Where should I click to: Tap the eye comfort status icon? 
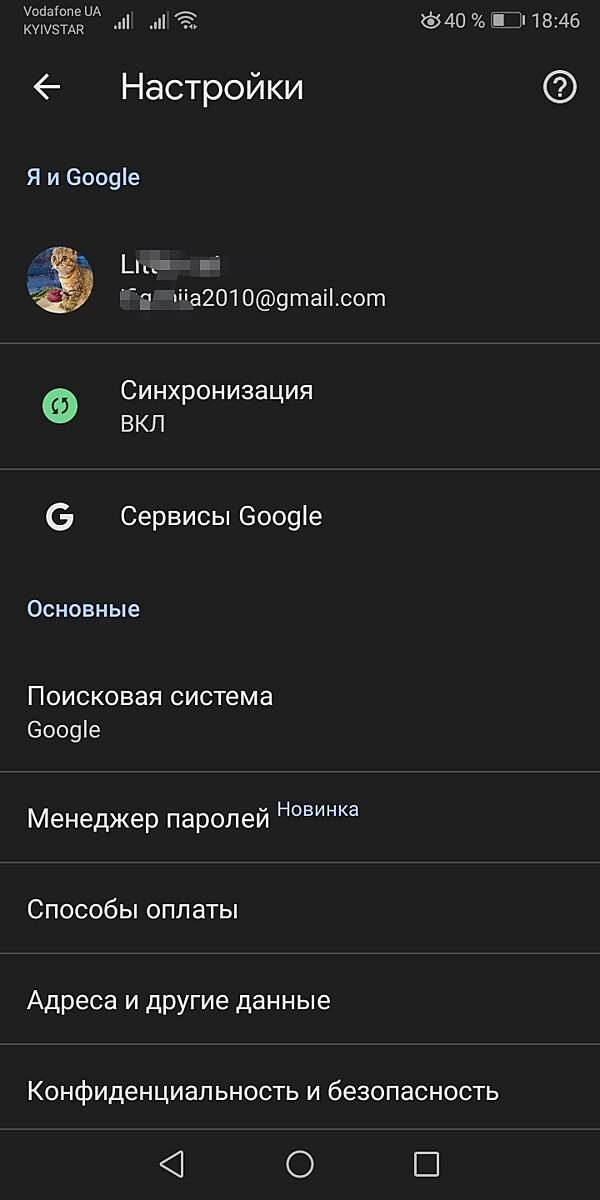point(430,21)
